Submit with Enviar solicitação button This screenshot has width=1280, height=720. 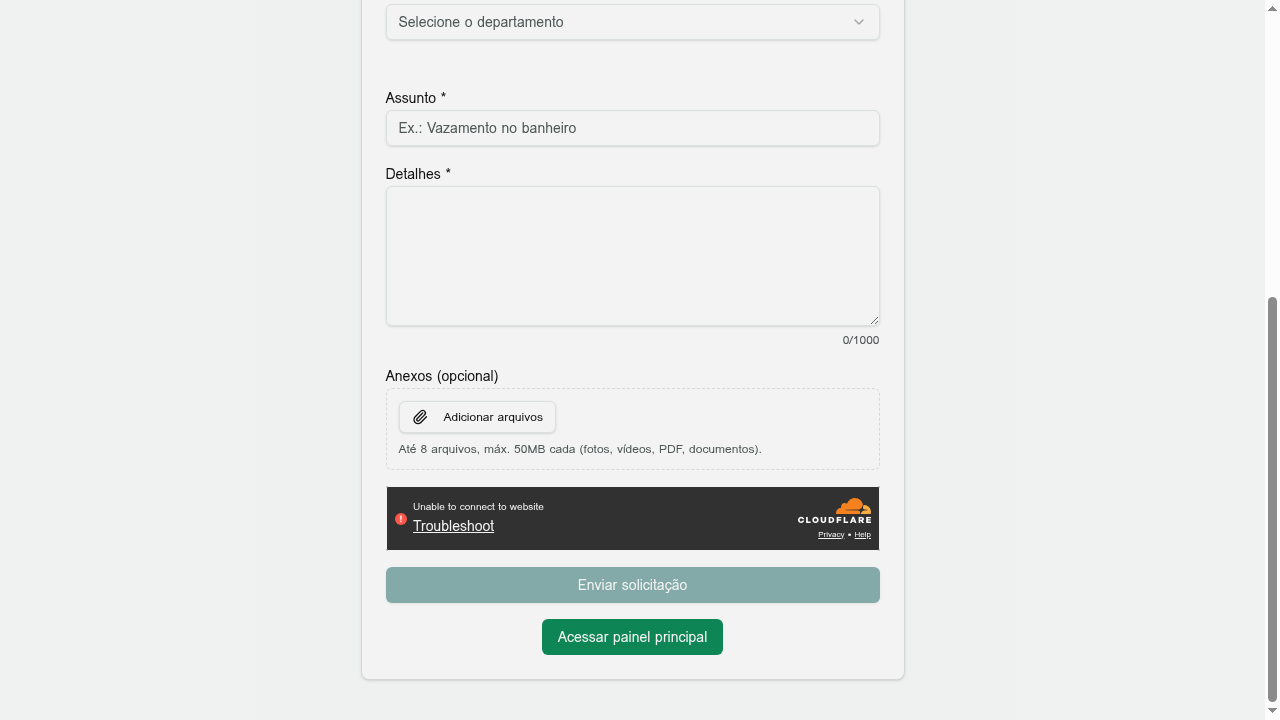coord(633,585)
